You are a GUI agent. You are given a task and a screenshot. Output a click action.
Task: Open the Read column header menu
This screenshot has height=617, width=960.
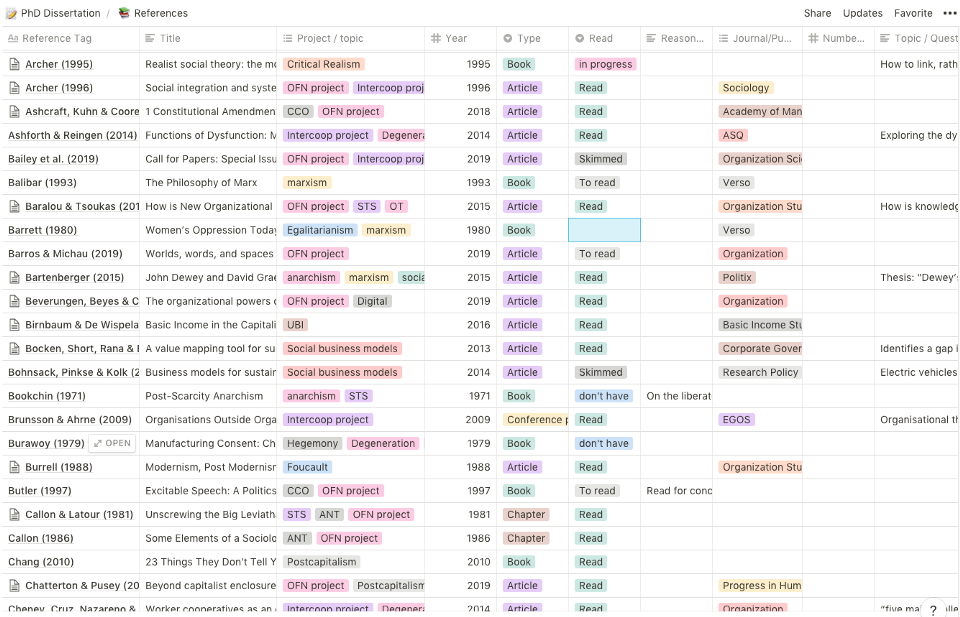click(600, 38)
